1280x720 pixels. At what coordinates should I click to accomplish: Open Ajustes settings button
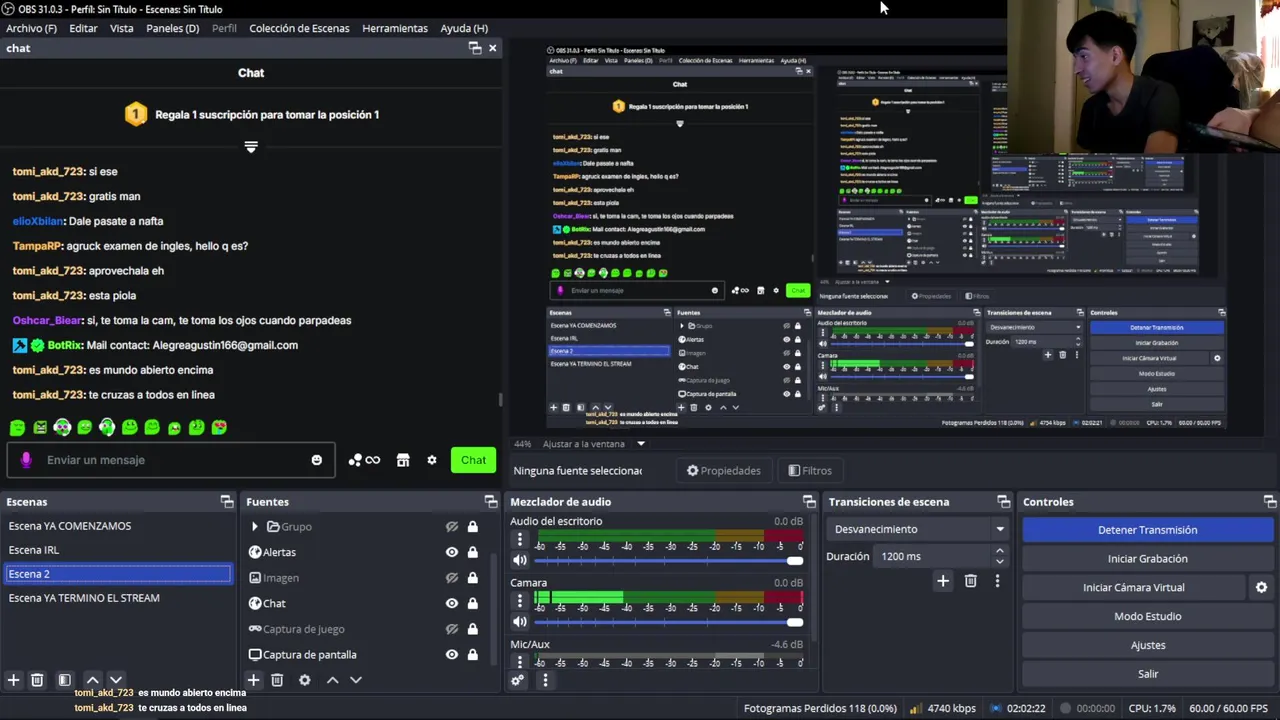[1147, 646]
